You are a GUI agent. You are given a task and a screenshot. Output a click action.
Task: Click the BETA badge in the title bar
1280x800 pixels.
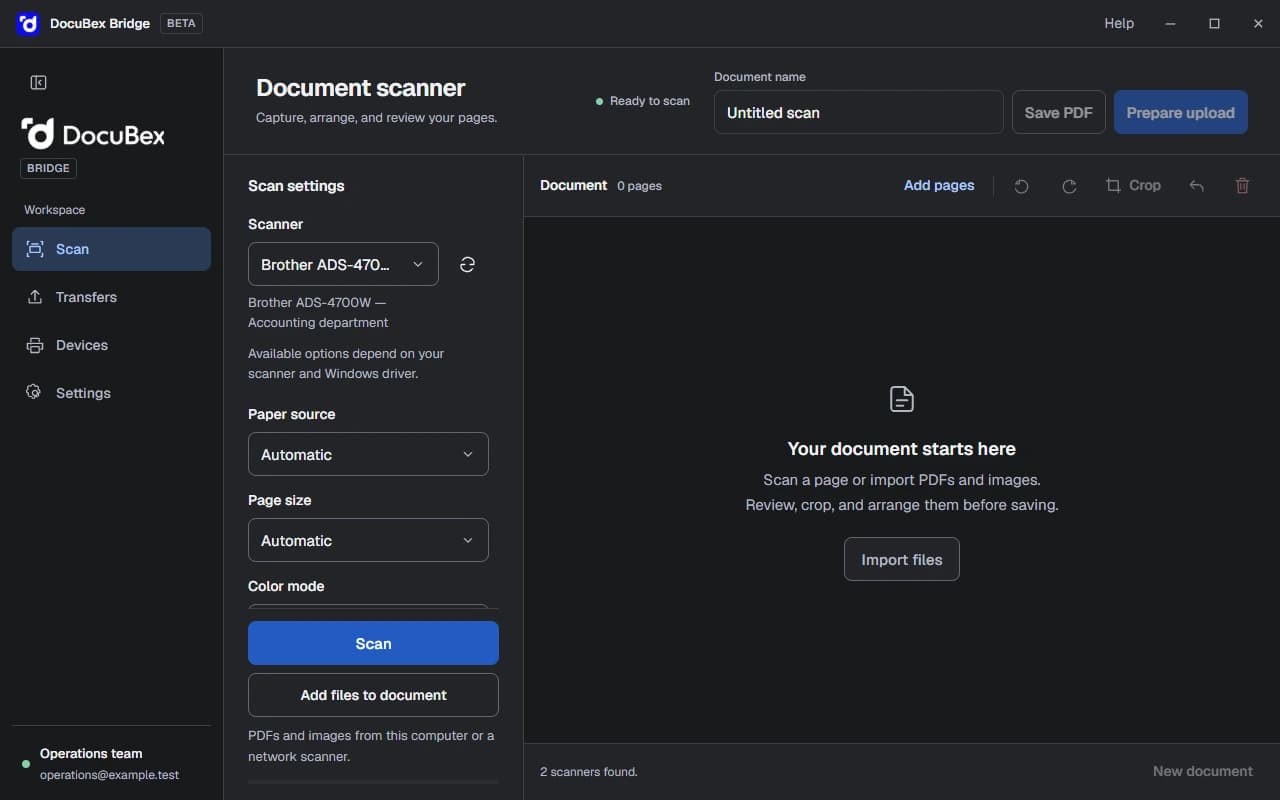[181, 23]
